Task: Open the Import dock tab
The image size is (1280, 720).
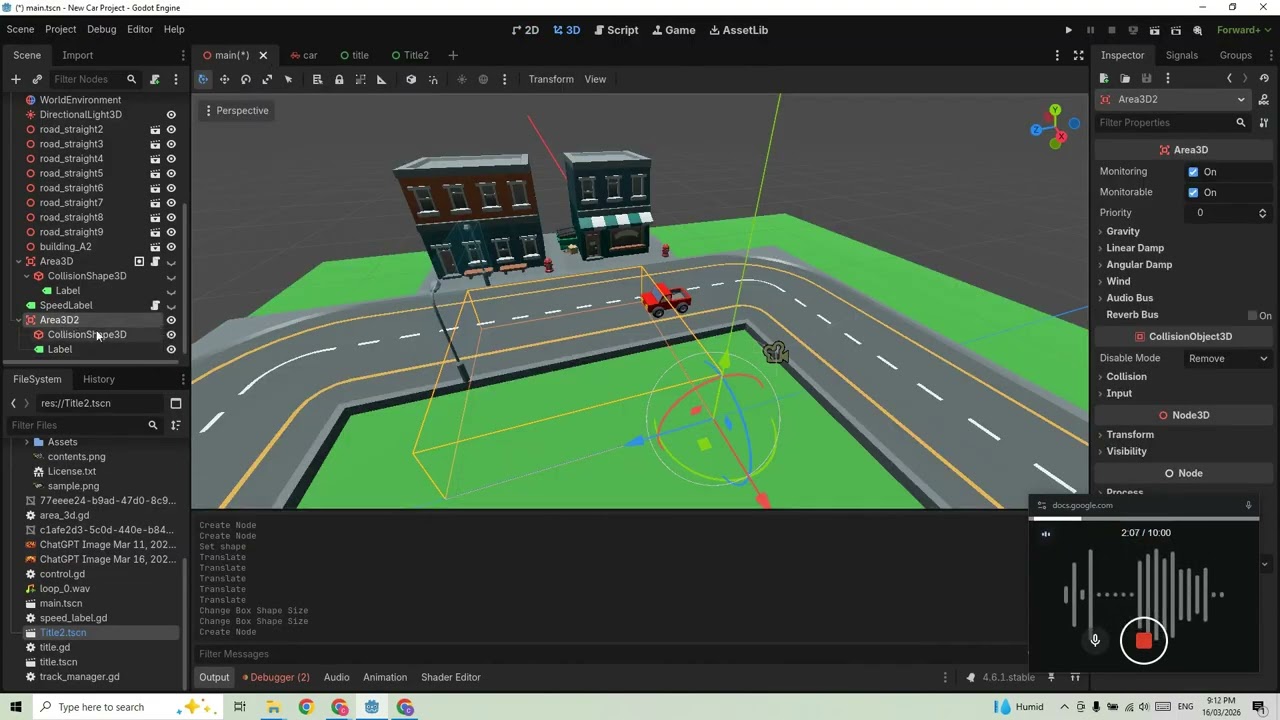Action: point(77,55)
